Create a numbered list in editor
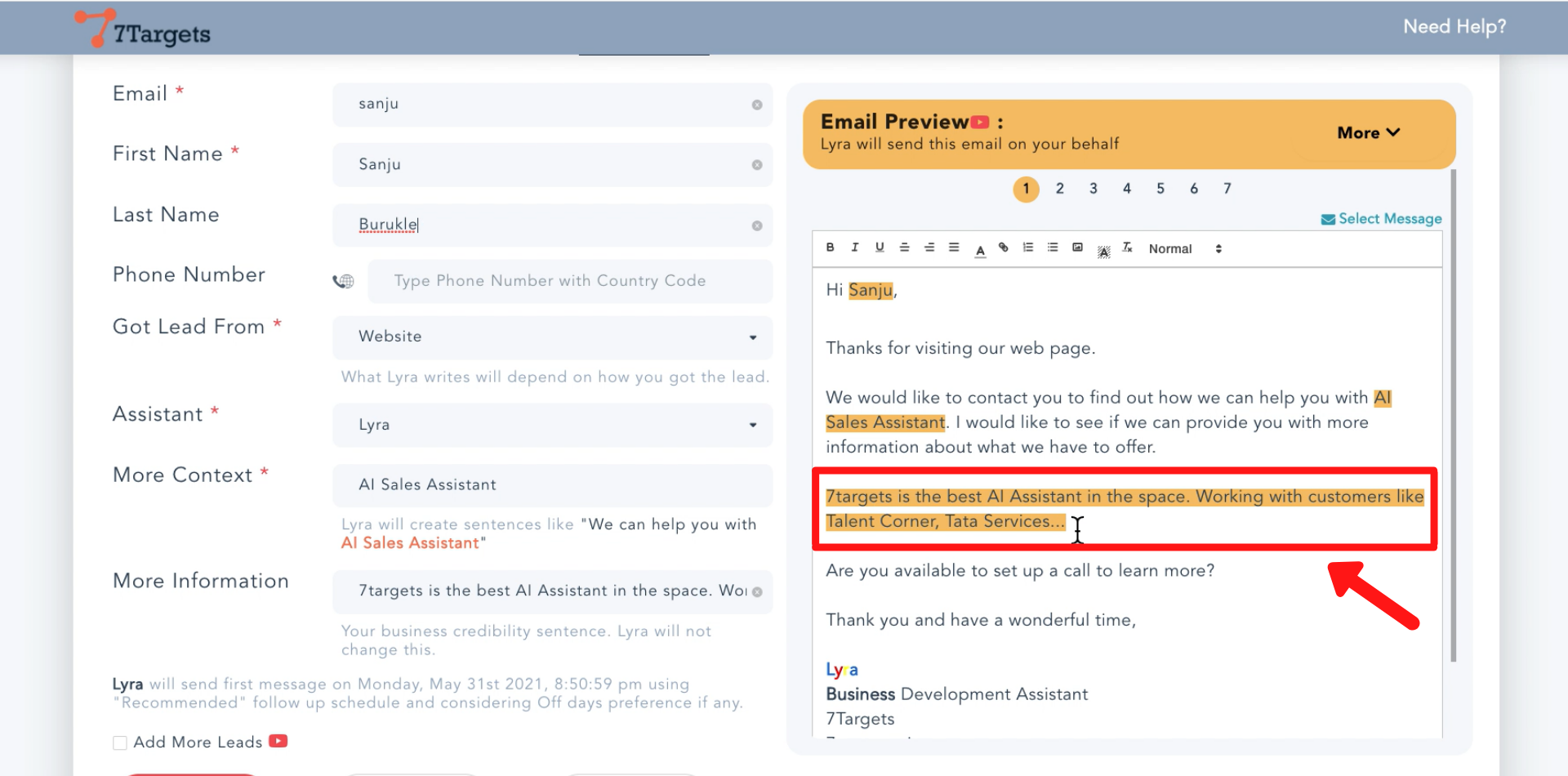Image resolution: width=1568 pixels, height=776 pixels. point(1028,248)
